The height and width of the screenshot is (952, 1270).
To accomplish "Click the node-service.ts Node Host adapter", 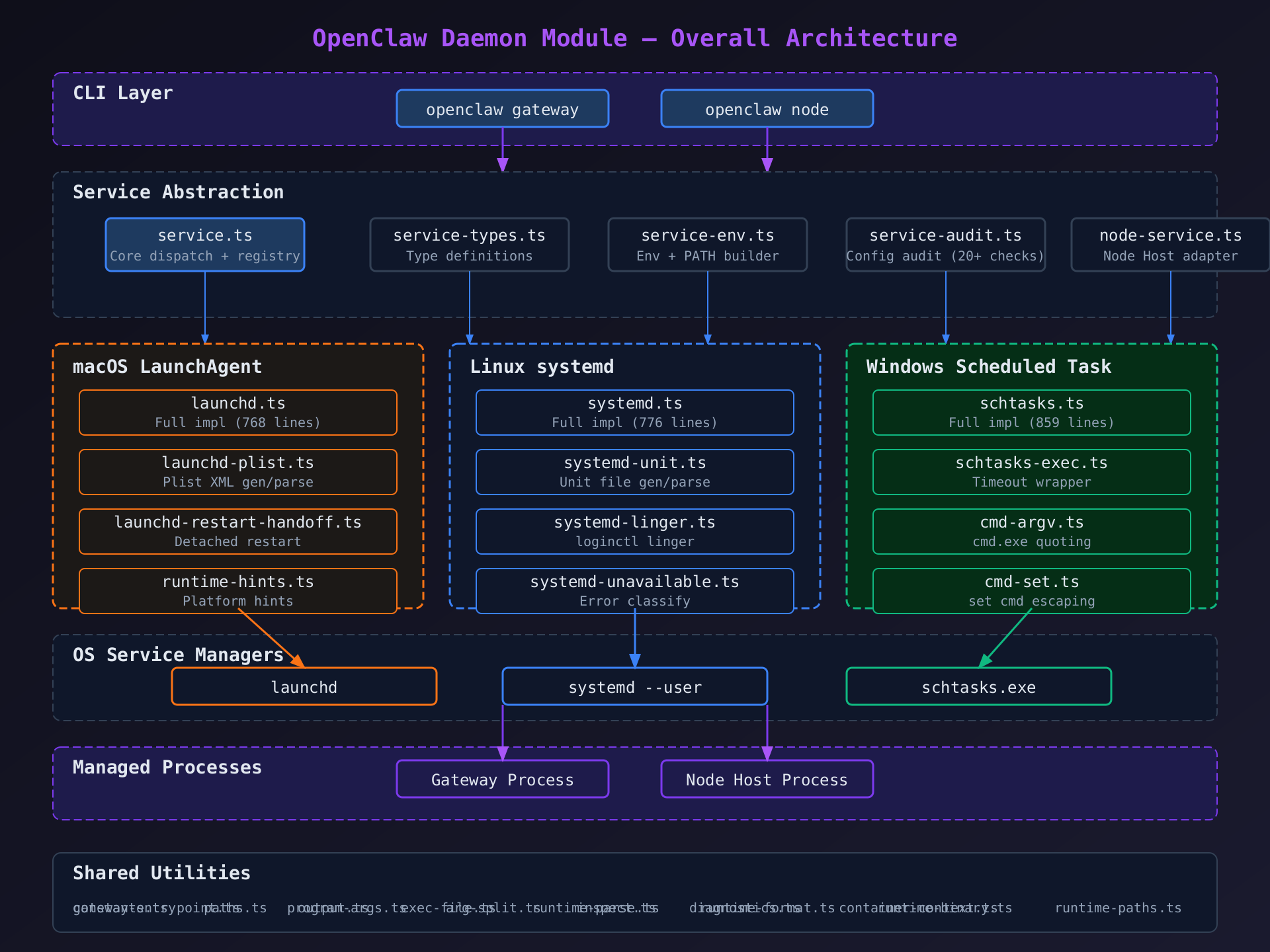I will point(1169,245).
